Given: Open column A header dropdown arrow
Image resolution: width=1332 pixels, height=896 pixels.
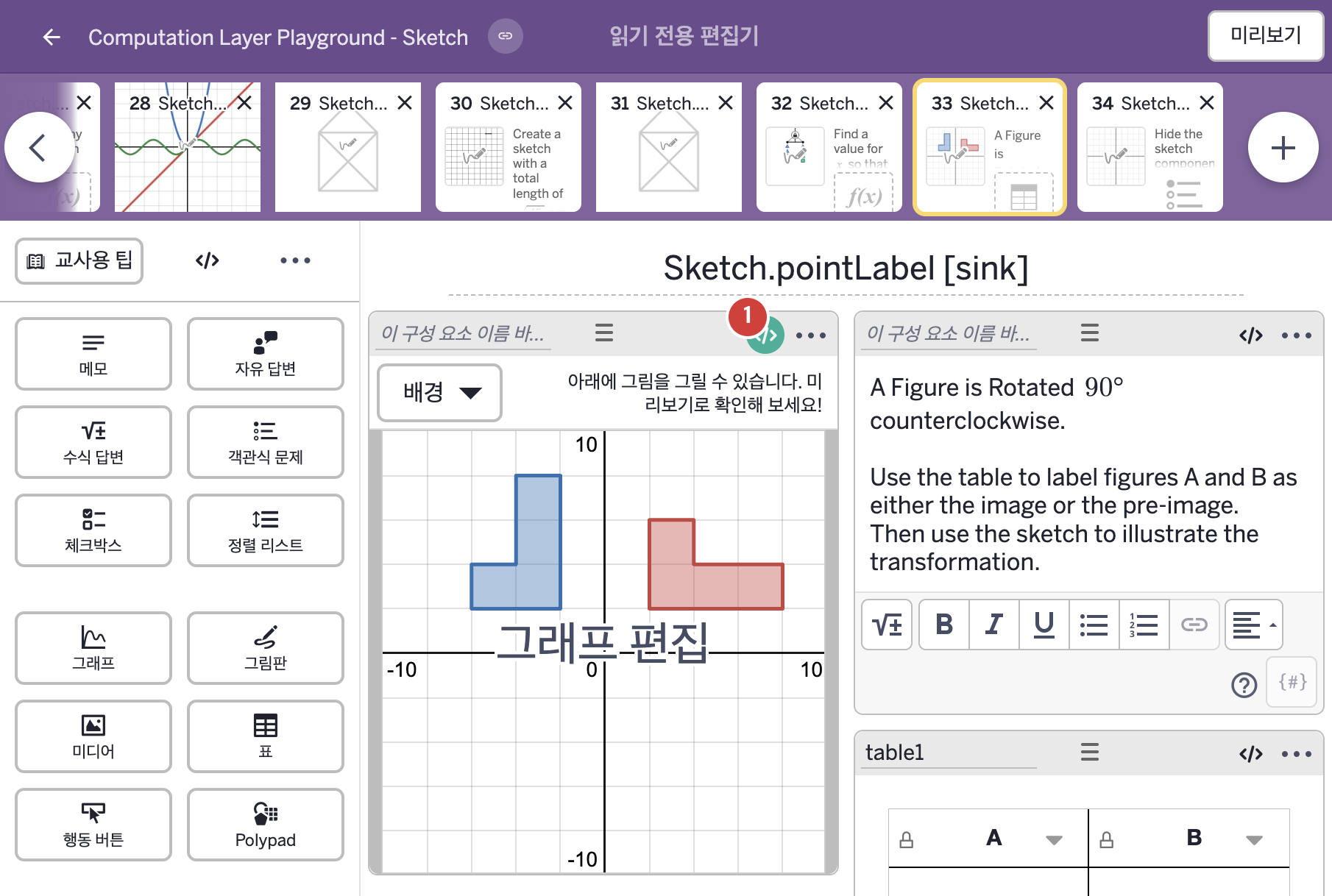Looking at the screenshot, I should click(x=1055, y=839).
